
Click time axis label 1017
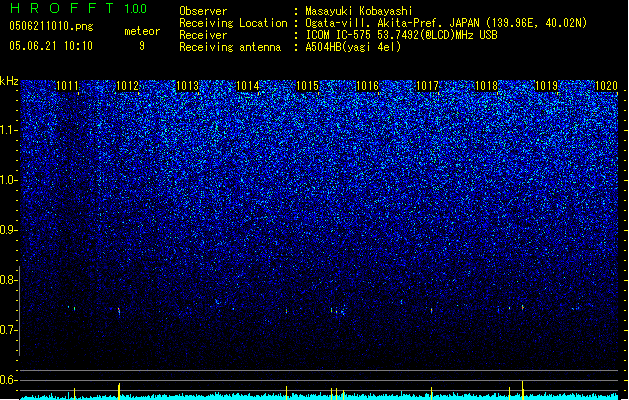click(x=427, y=86)
